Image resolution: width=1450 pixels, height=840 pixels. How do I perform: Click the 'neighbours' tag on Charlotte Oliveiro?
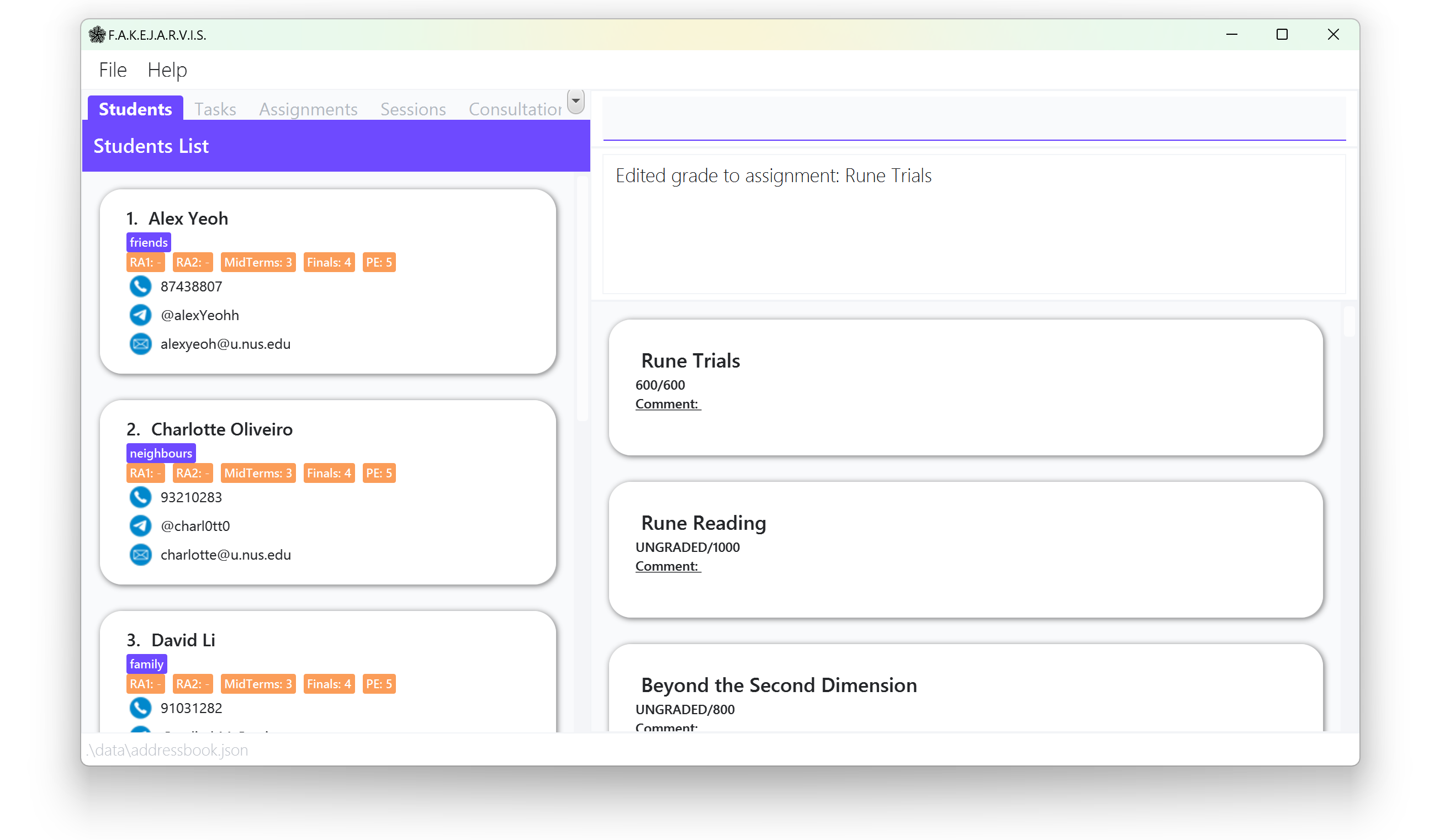(x=161, y=454)
